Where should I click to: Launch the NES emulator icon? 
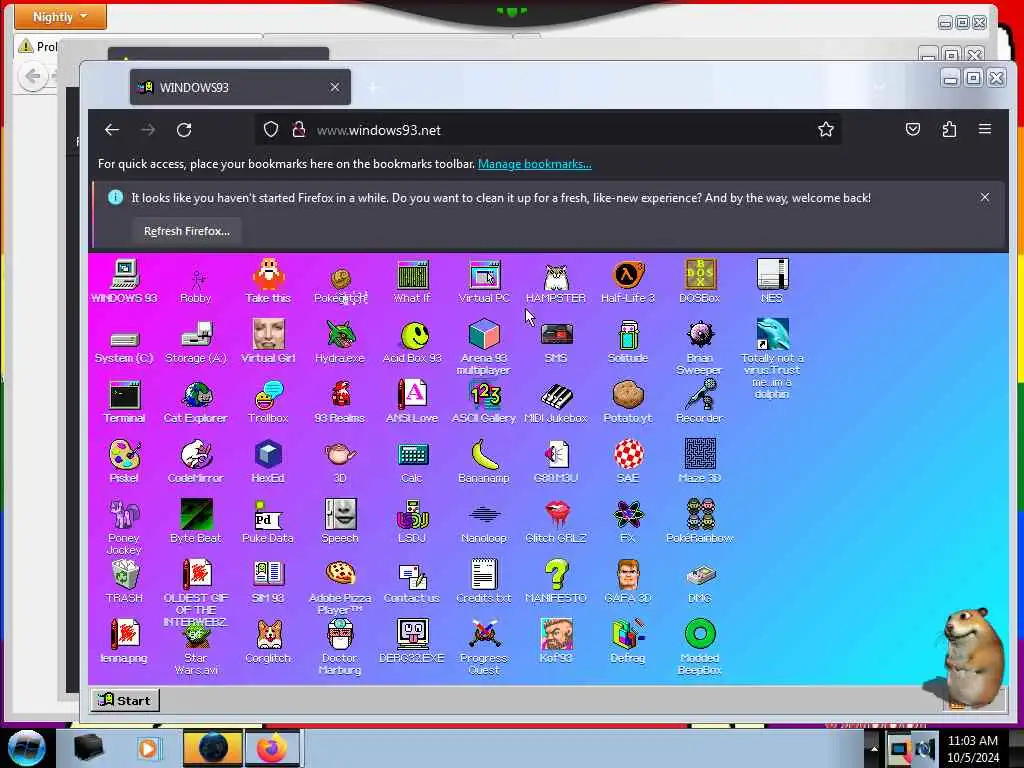pos(771,281)
